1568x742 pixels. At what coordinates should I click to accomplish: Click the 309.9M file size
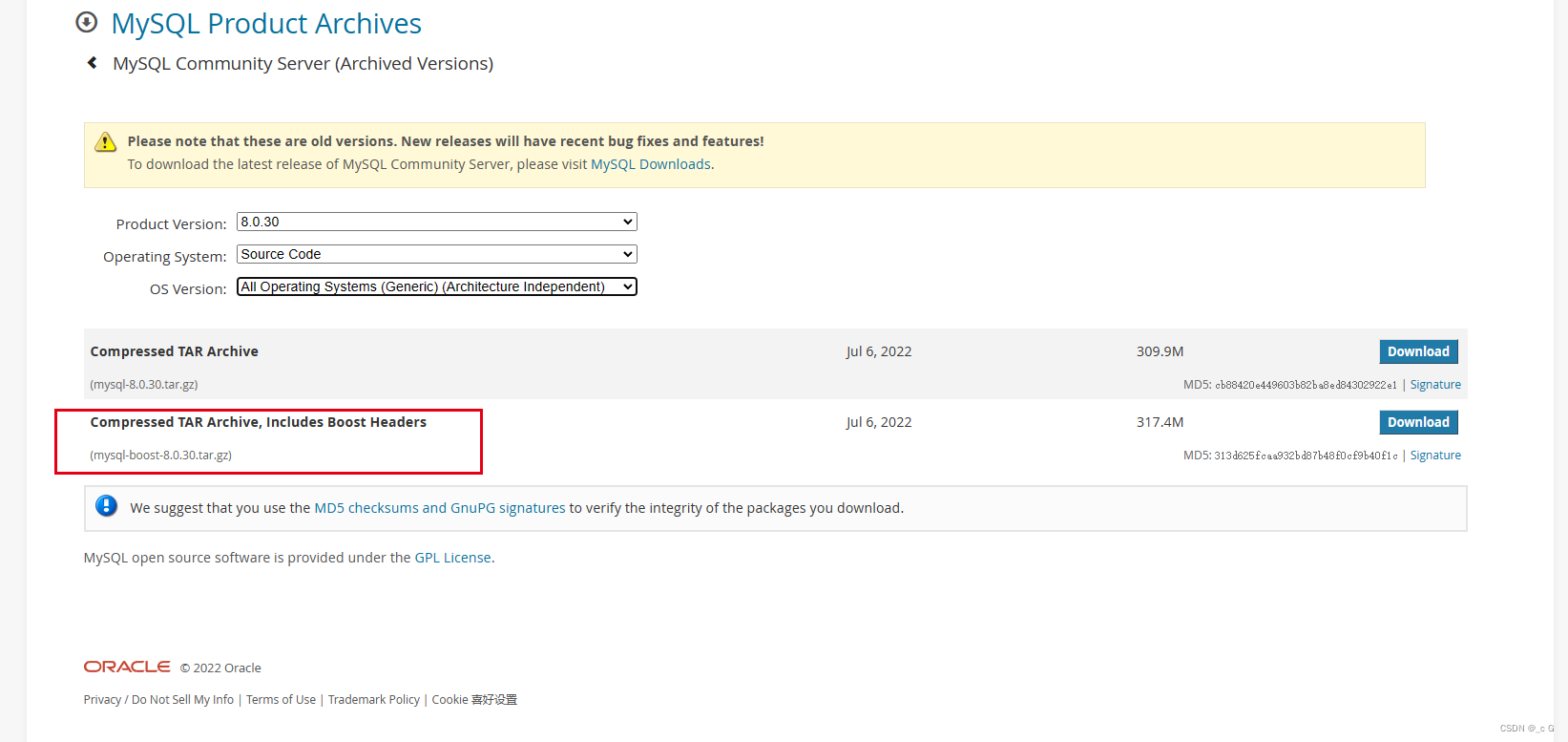[1160, 351]
